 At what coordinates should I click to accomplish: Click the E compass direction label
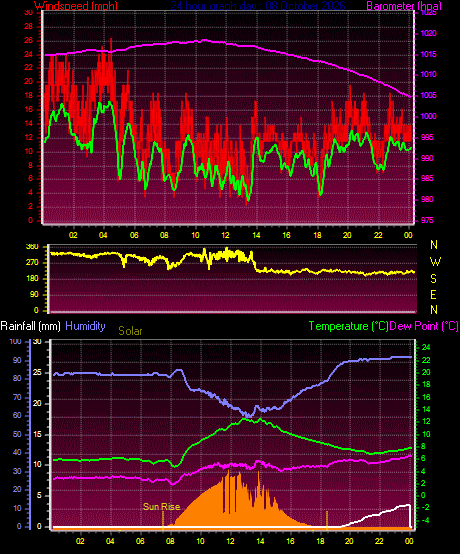434,295
